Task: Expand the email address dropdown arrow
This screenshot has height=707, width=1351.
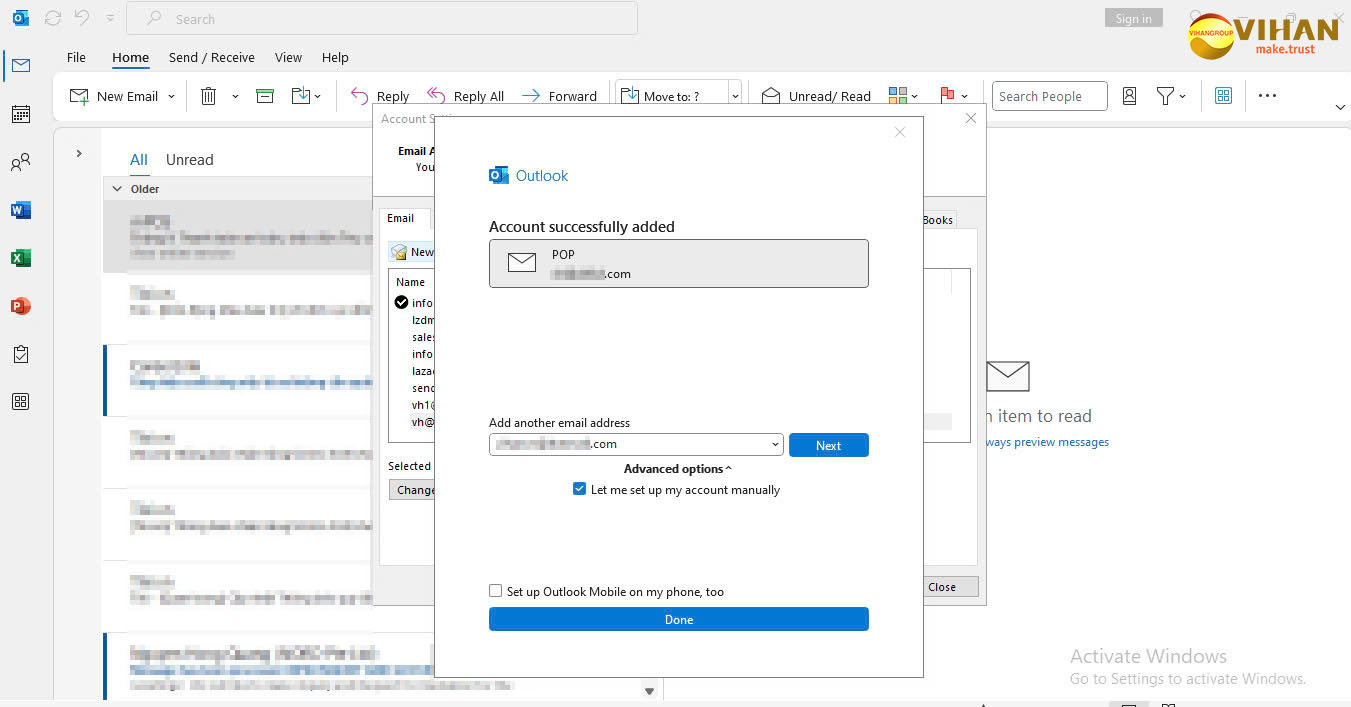Action: [775, 445]
